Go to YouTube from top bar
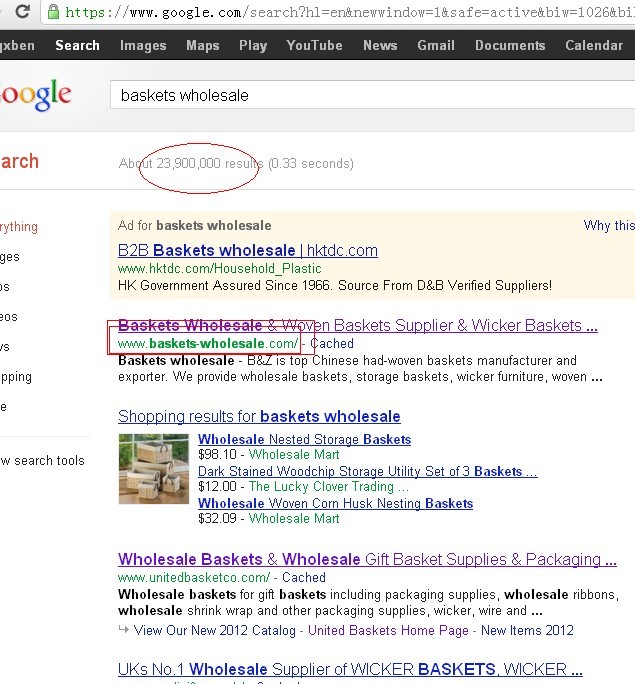The height and width of the screenshot is (684, 635). pos(314,45)
